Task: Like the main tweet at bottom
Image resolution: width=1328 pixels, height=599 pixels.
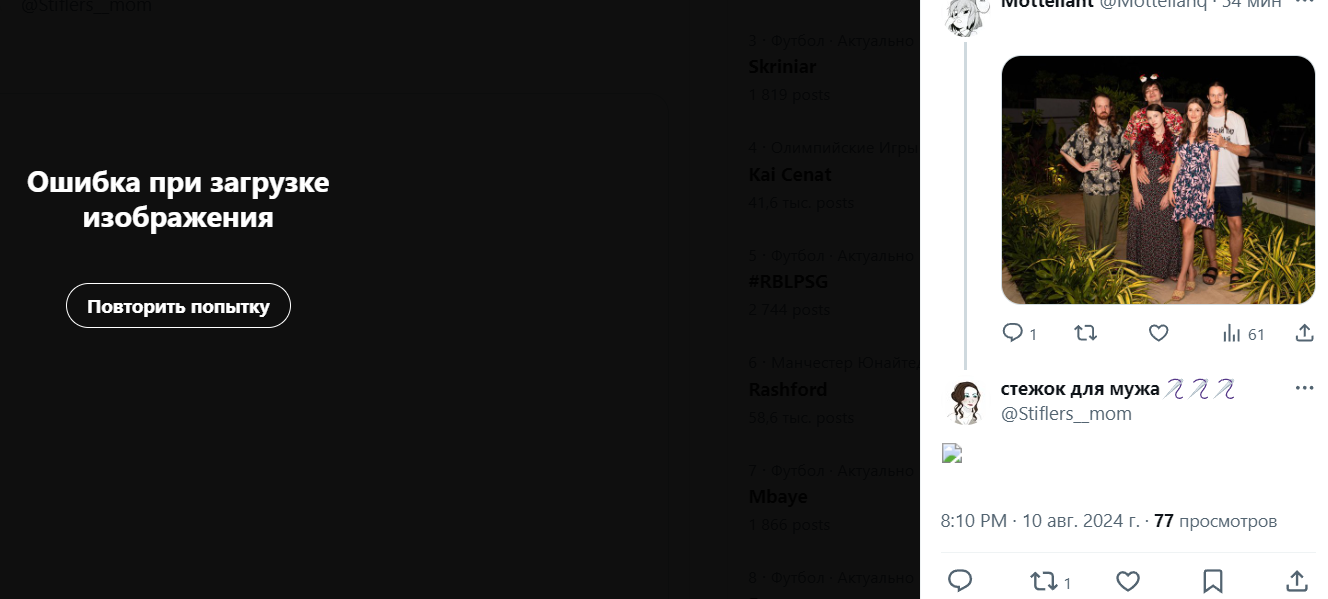Action: pos(1128,580)
